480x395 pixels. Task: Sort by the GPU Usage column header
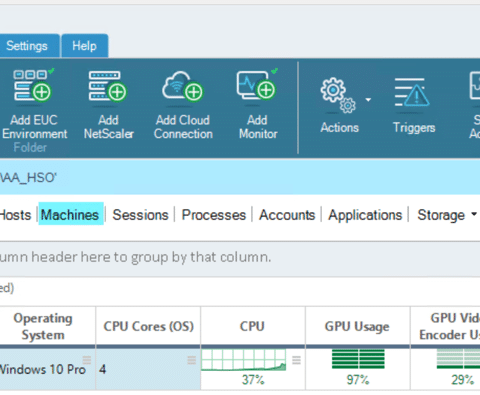[x=357, y=326]
